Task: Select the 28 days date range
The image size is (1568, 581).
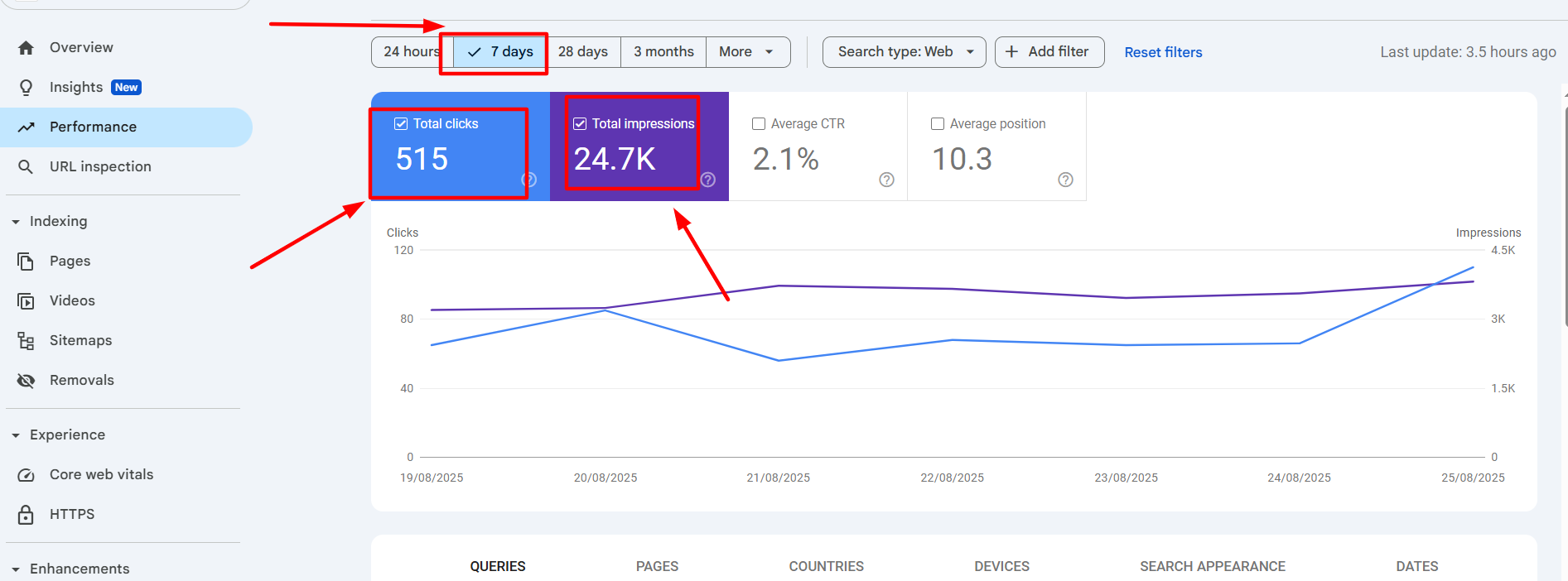Action: [x=583, y=52]
